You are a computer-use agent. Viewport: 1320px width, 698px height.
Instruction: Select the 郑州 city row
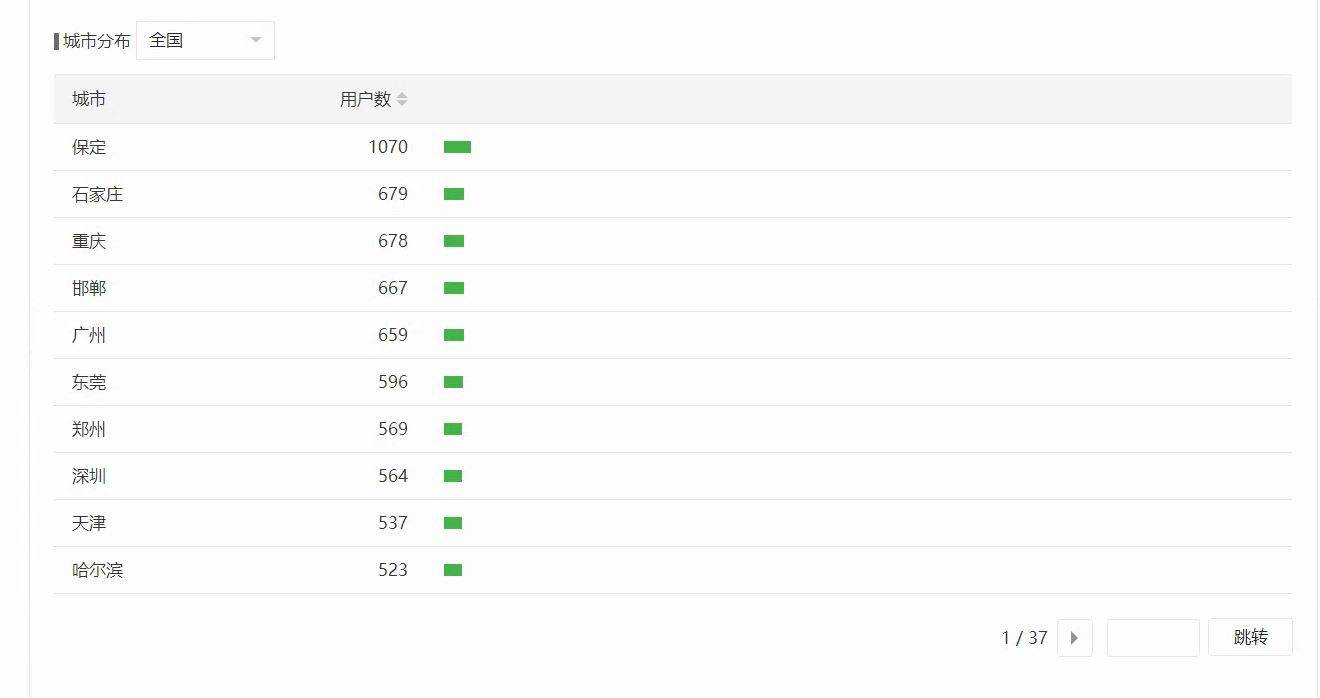[672, 429]
